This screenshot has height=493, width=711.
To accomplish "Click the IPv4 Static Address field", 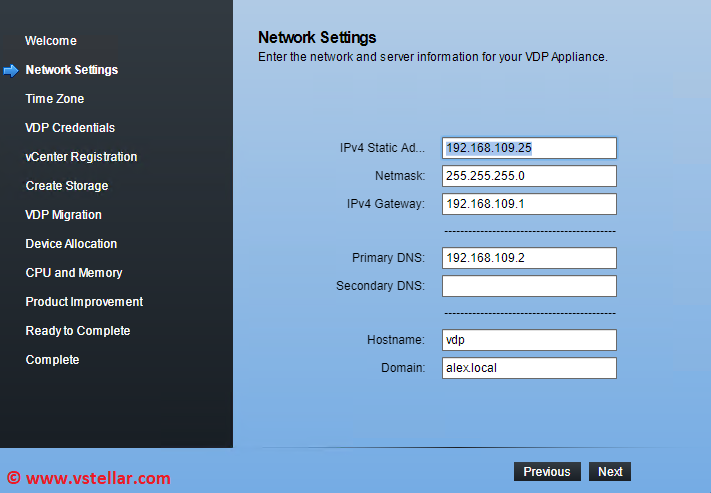I will [529, 148].
